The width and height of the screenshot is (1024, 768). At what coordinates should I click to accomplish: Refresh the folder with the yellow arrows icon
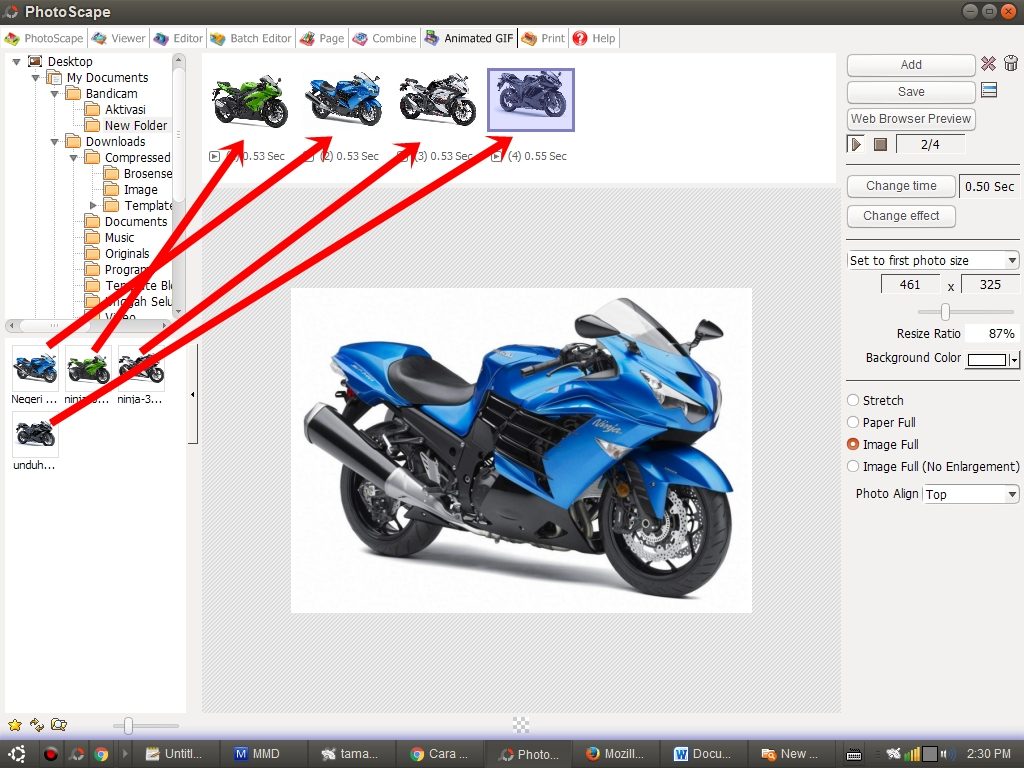pyautogui.click(x=37, y=724)
